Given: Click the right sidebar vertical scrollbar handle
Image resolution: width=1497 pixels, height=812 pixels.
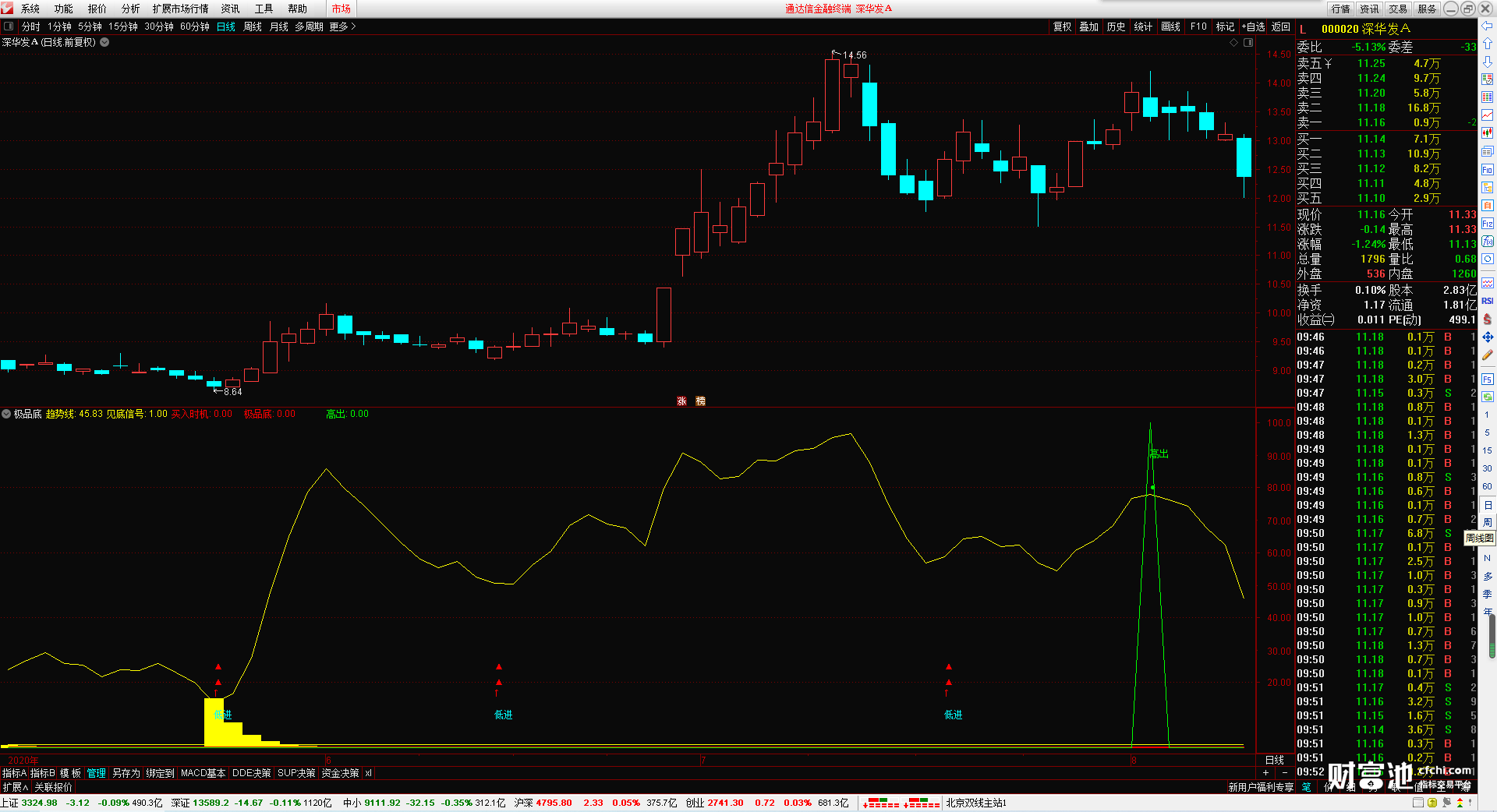Looking at the screenshot, I should click(1492, 637).
